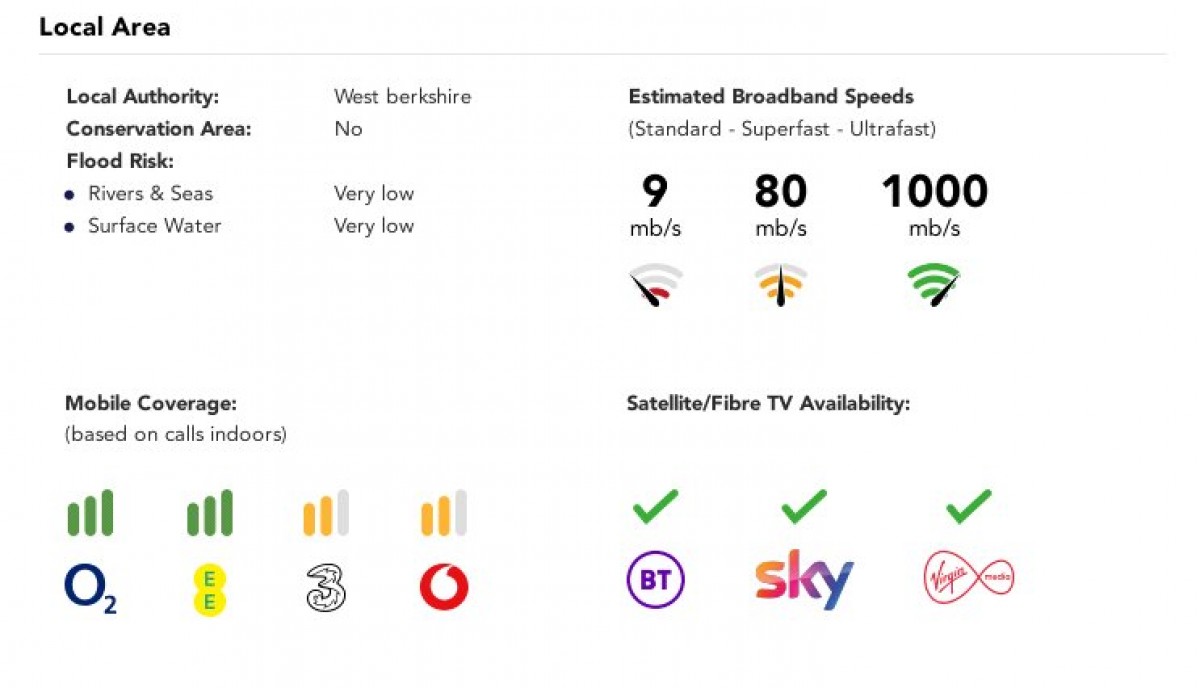1200x688 pixels.
Task: Click the green ultrafast speed gauge icon
Action: pyautogui.click(x=934, y=285)
